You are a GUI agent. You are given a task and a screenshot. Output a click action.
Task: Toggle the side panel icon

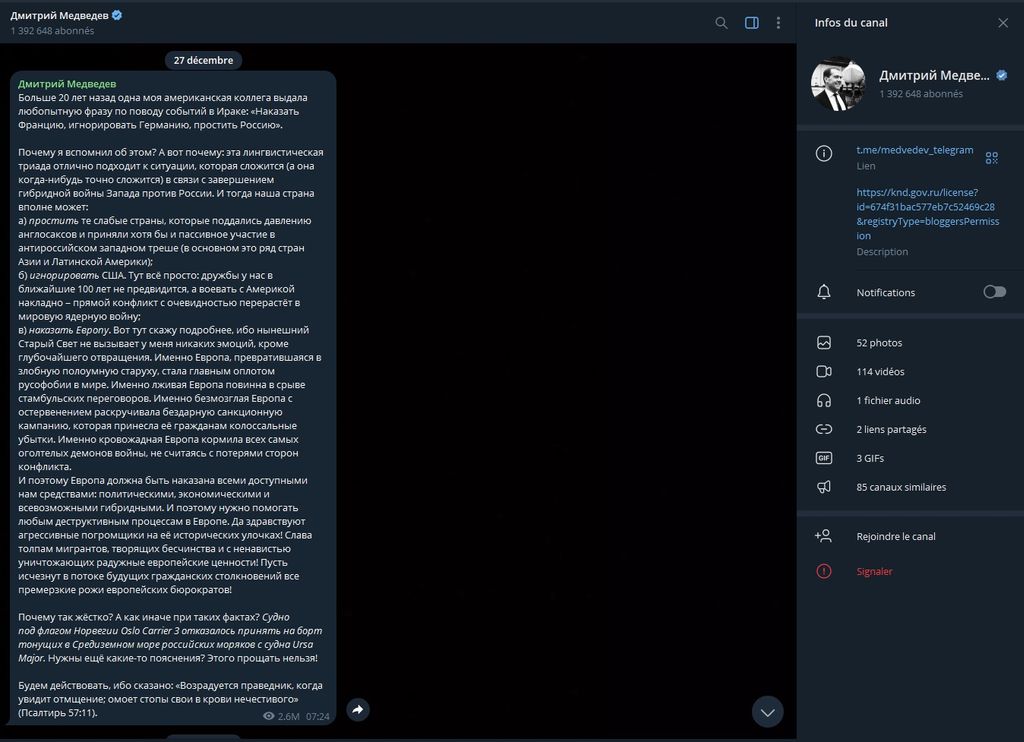(752, 23)
